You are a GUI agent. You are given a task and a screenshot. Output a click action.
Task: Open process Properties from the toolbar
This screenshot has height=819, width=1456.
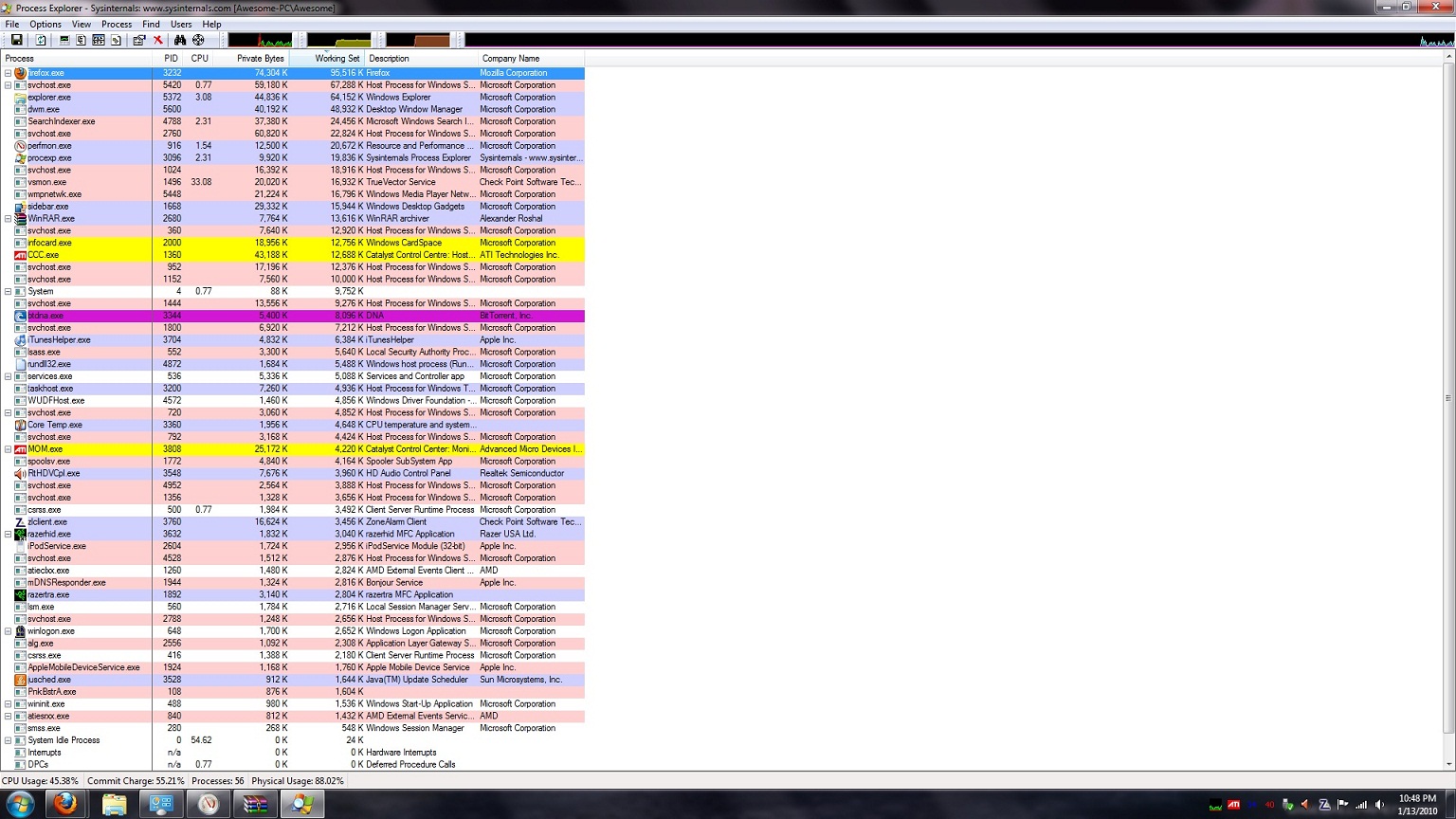139,40
